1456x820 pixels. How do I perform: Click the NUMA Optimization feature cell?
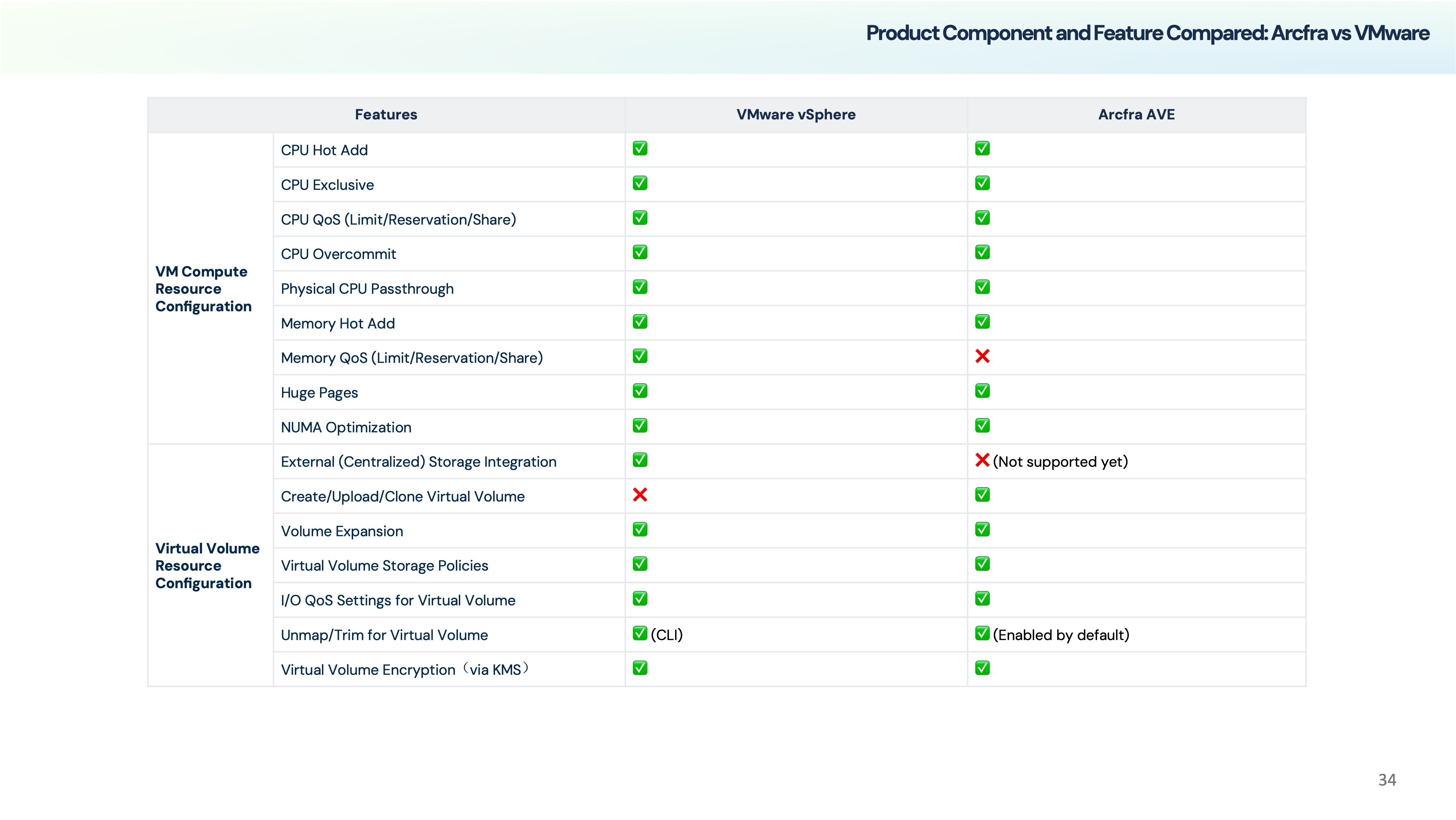click(x=449, y=427)
